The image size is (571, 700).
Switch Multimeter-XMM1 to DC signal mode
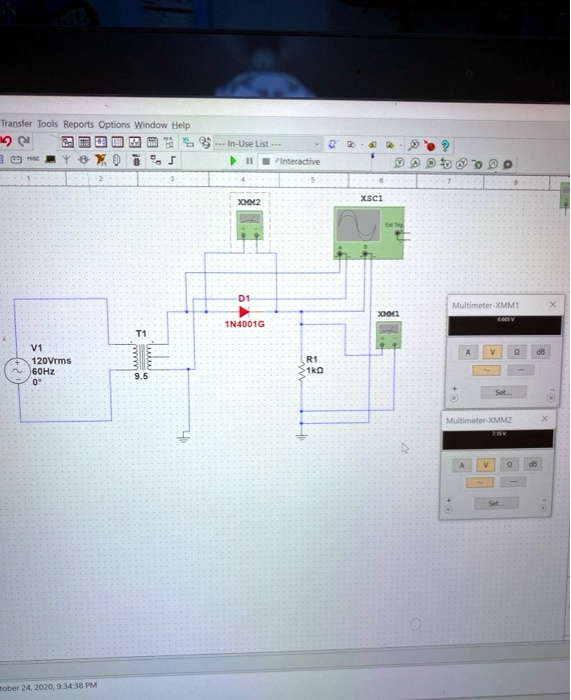(x=520, y=370)
